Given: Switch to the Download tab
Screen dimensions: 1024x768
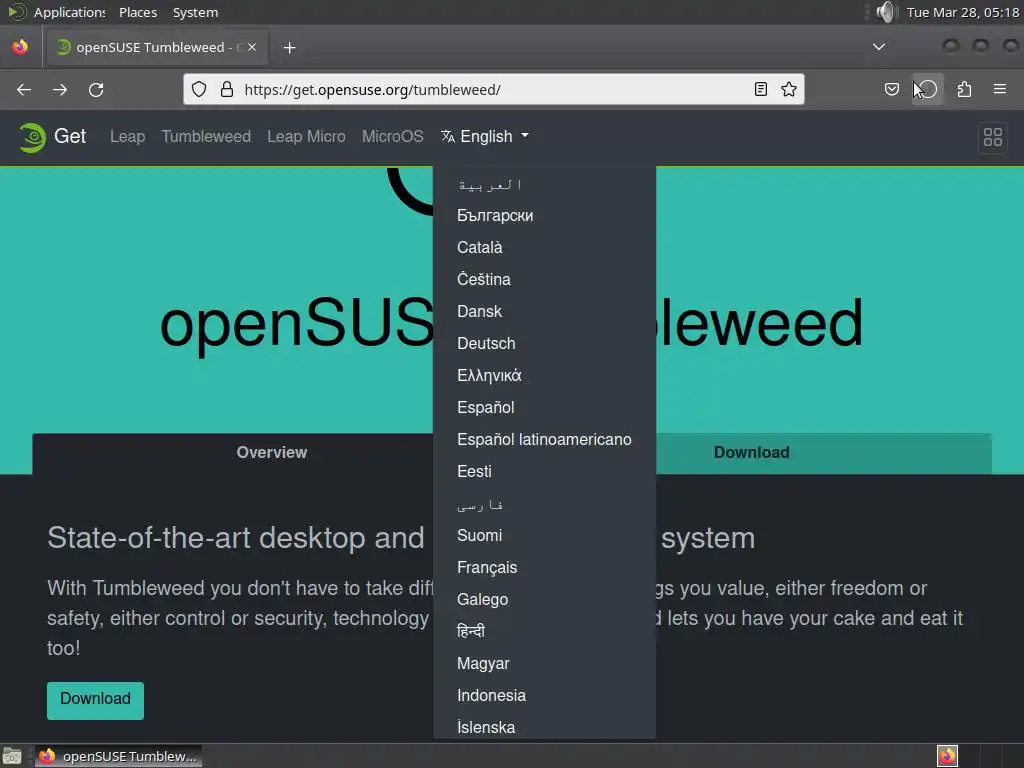Looking at the screenshot, I should click(751, 453).
